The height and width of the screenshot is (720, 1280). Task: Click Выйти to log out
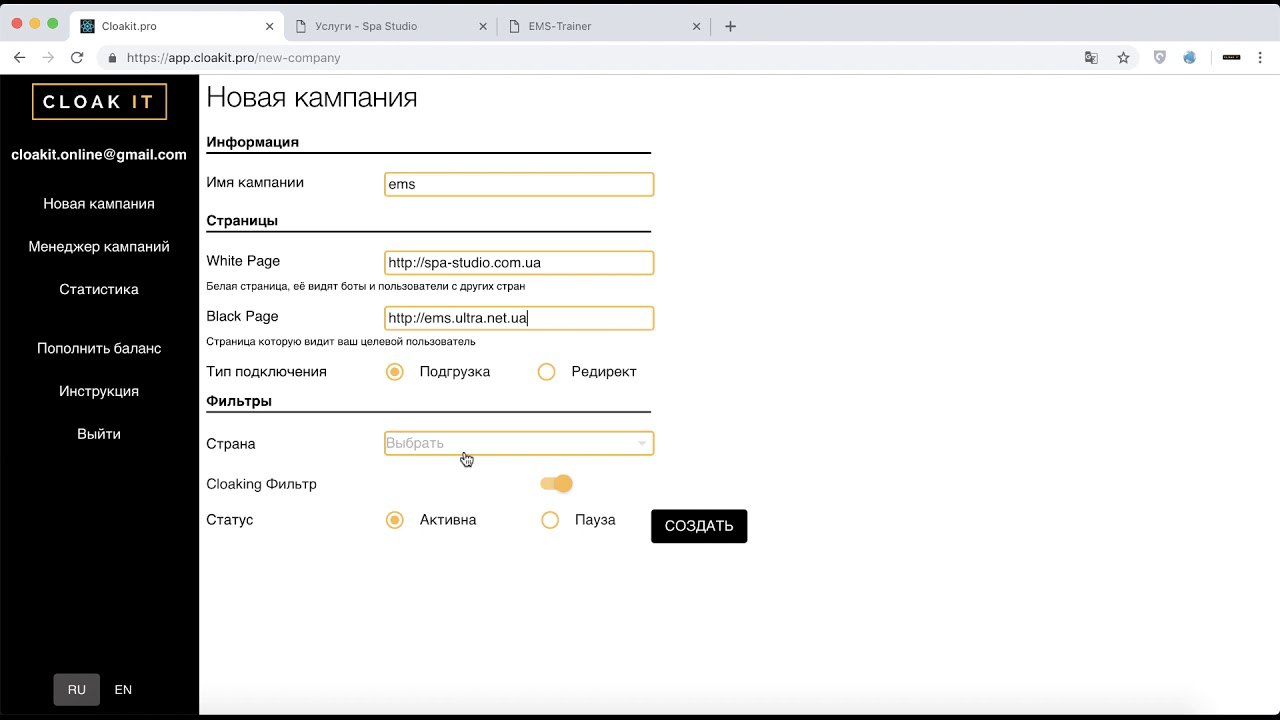point(99,435)
